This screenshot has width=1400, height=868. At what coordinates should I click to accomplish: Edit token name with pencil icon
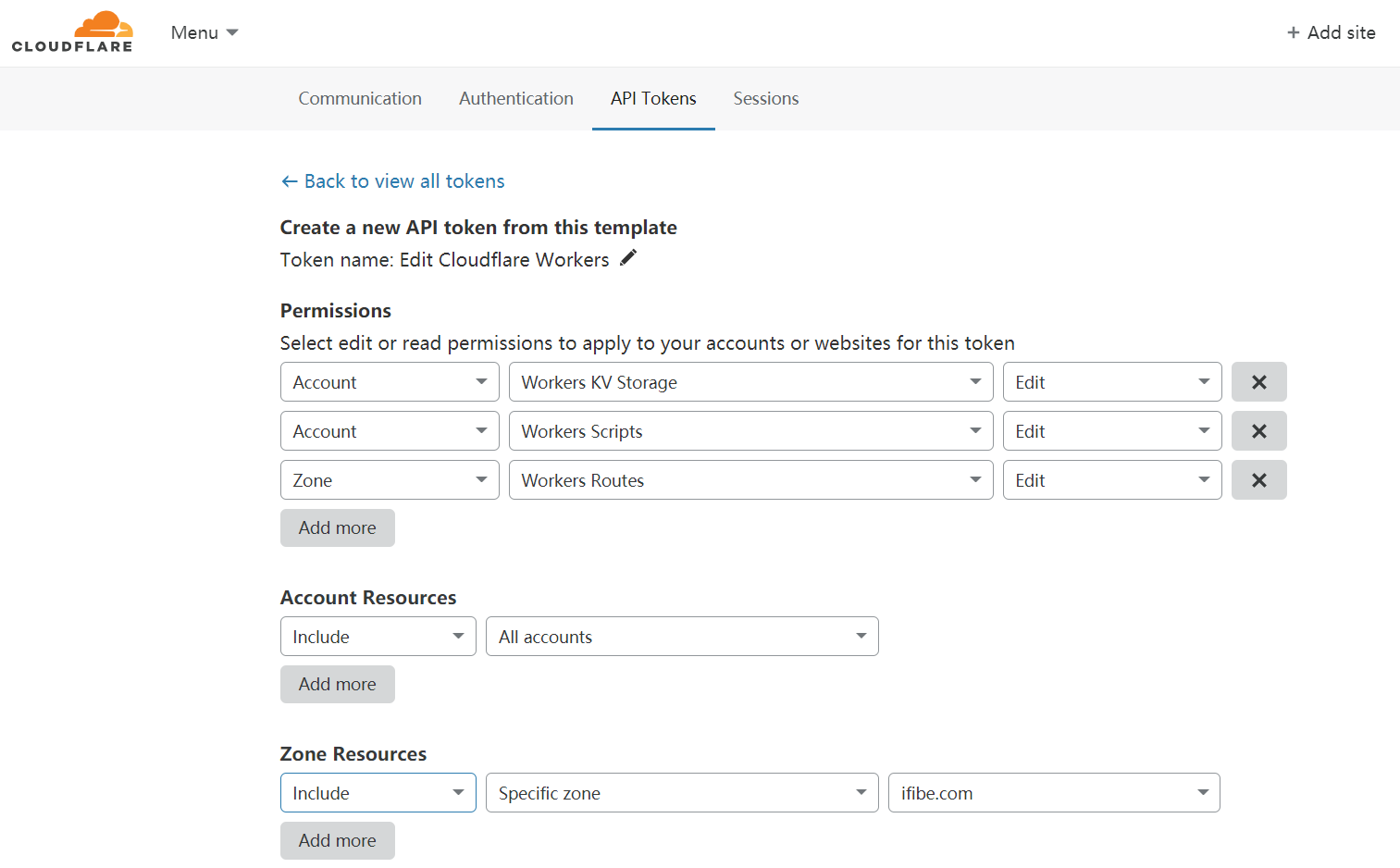(x=628, y=257)
